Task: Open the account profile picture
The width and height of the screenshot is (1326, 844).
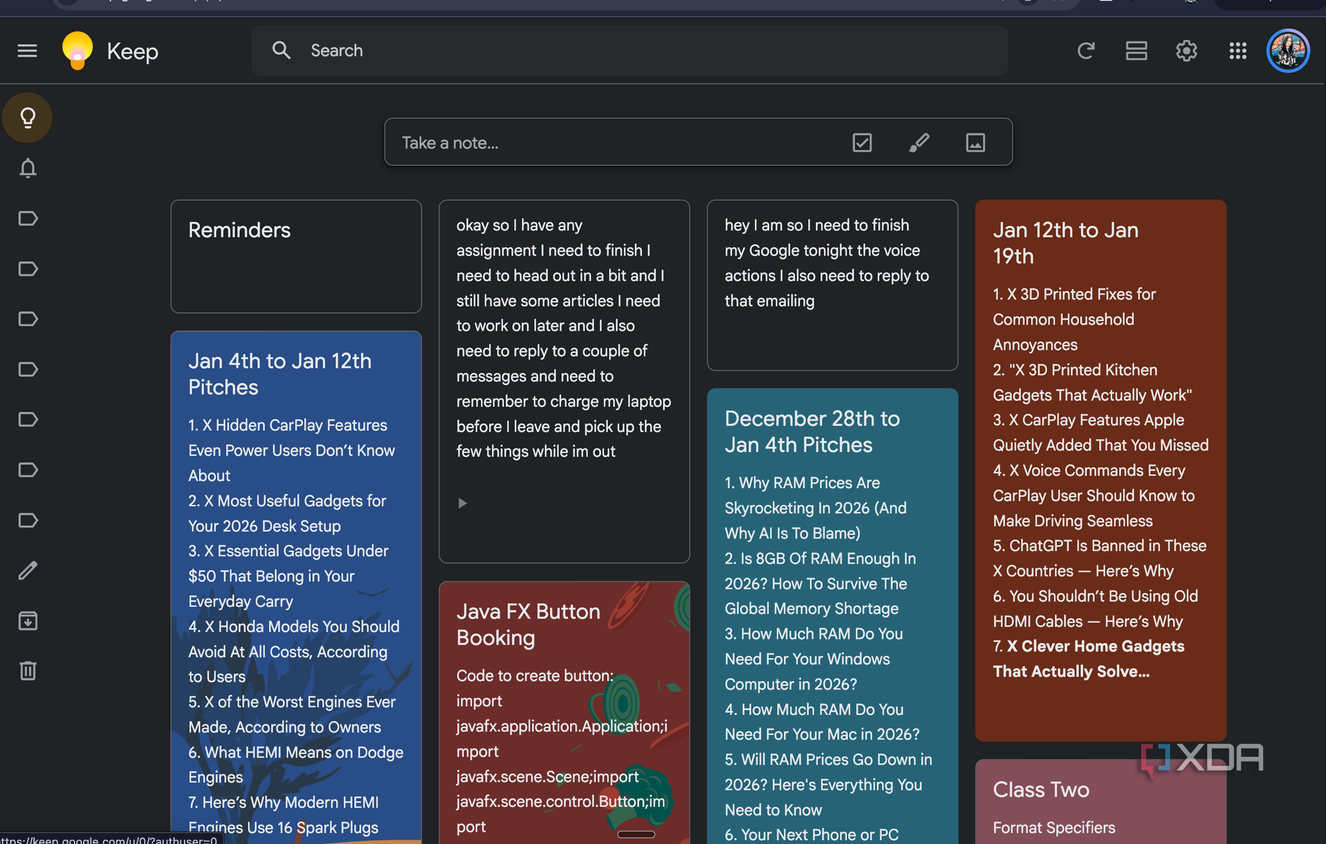Action: (1288, 51)
